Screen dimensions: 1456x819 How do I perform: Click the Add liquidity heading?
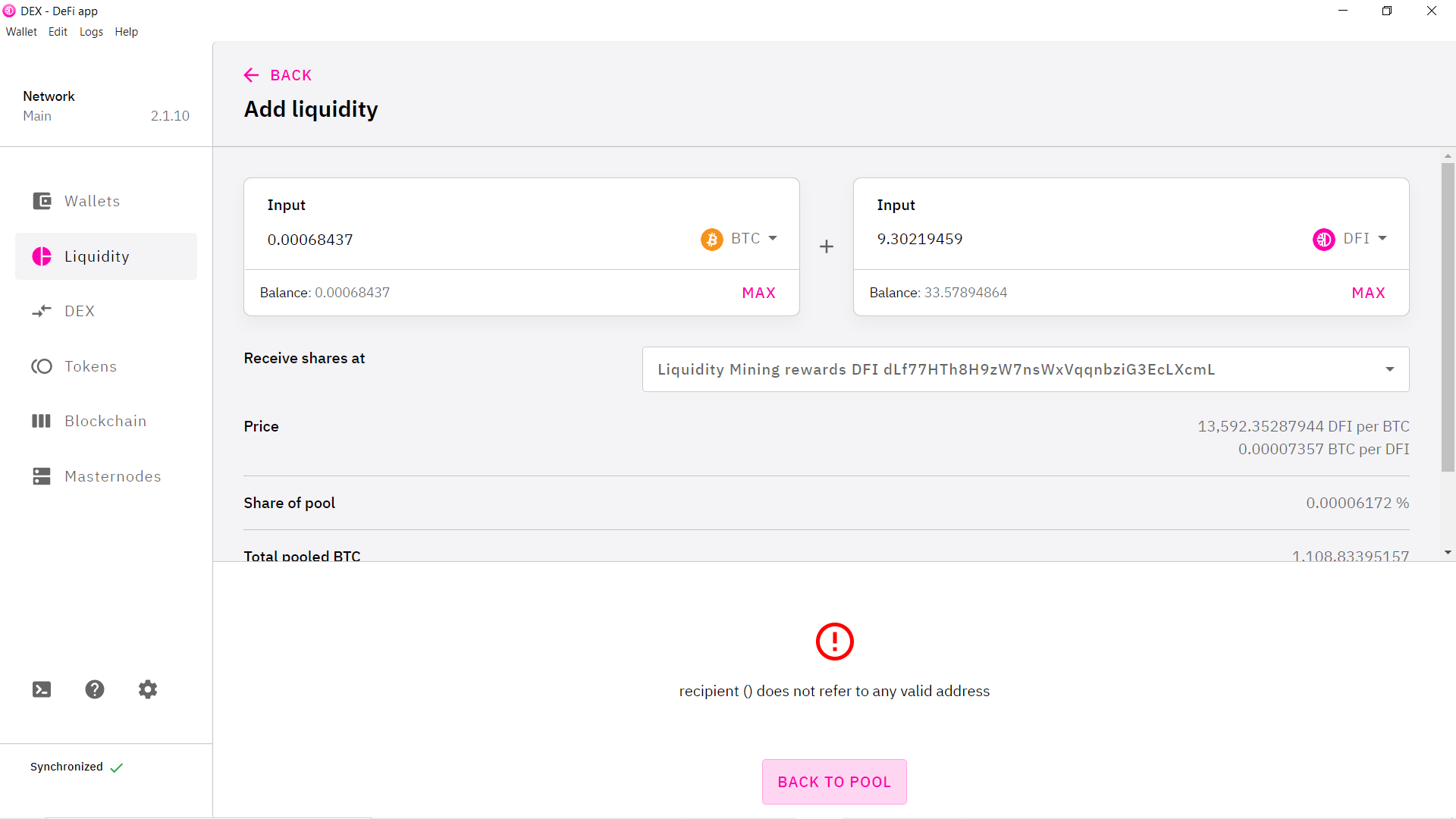click(311, 109)
